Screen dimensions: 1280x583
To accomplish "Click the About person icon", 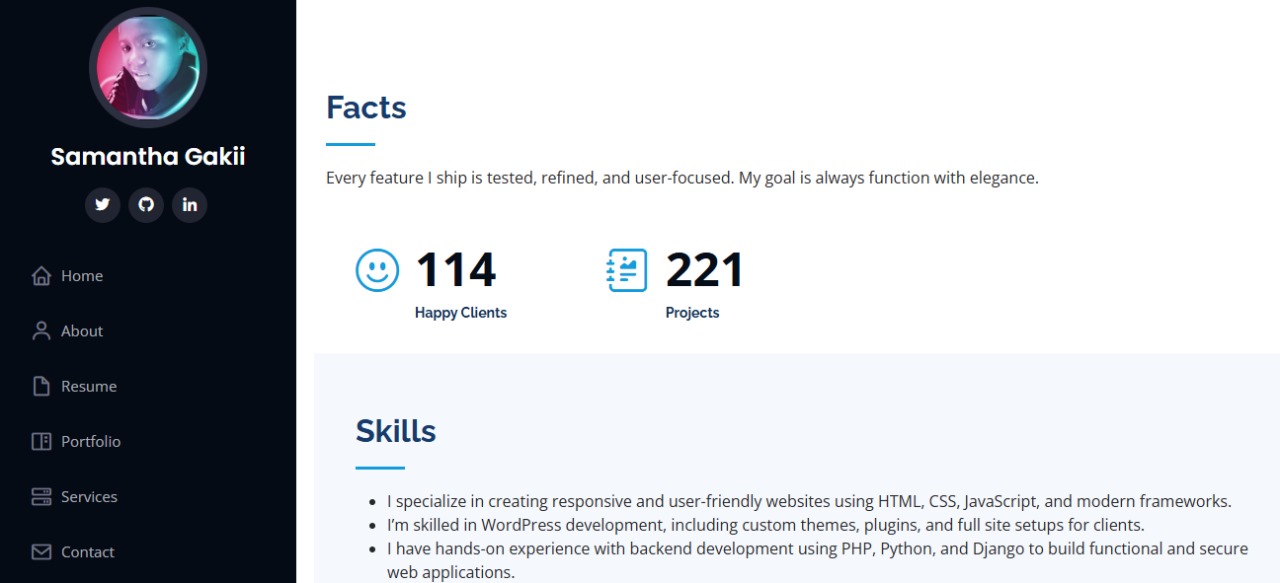I will click(41, 331).
